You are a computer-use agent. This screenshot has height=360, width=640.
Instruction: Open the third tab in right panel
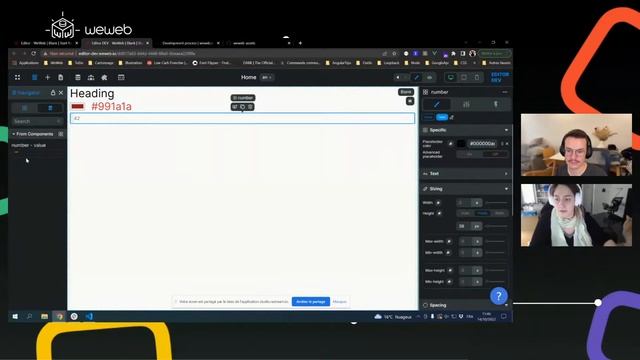click(496, 104)
